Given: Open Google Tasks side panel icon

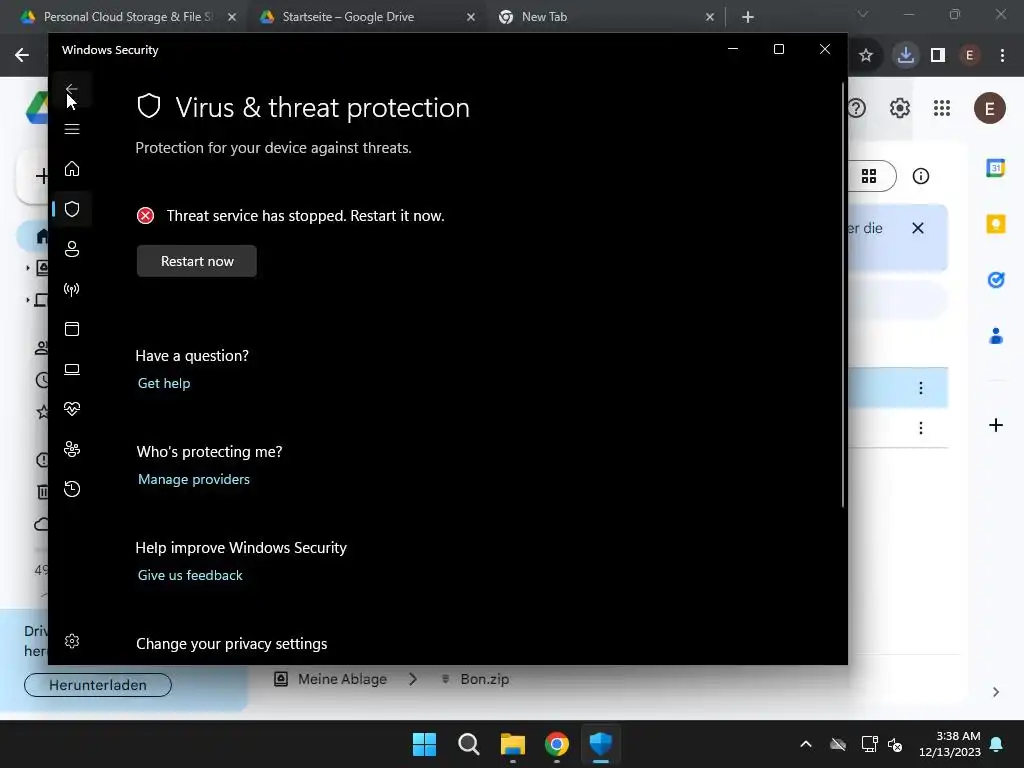Looking at the screenshot, I should (x=996, y=280).
